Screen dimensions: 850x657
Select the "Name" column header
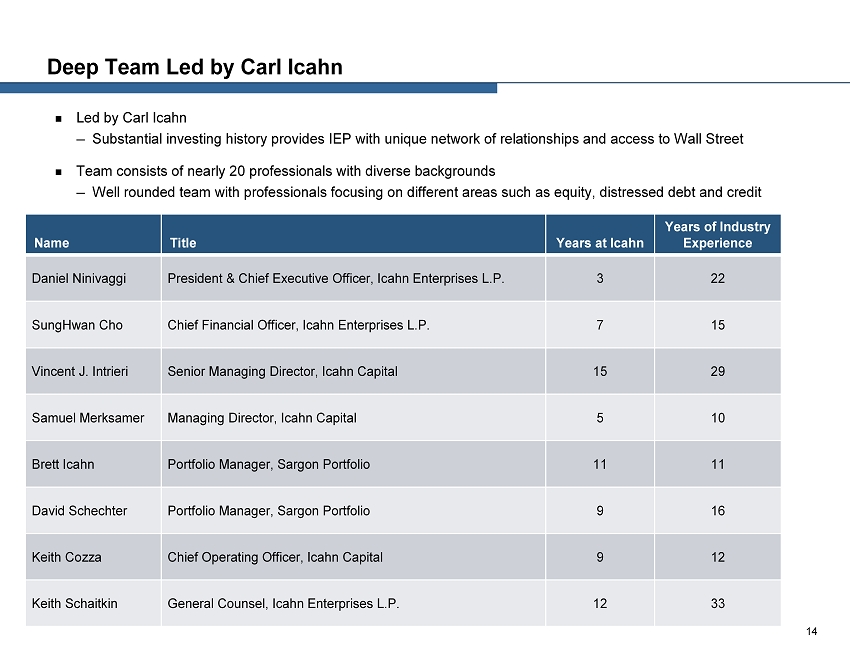pyautogui.click(x=51, y=242)
